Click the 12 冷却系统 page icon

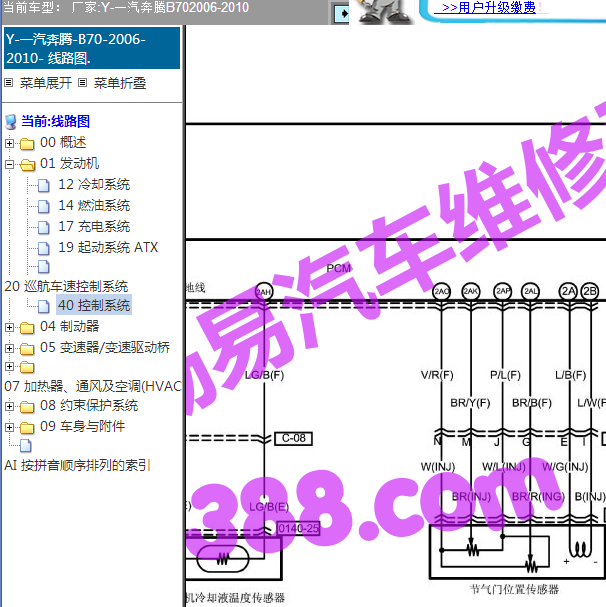(44, 185)
